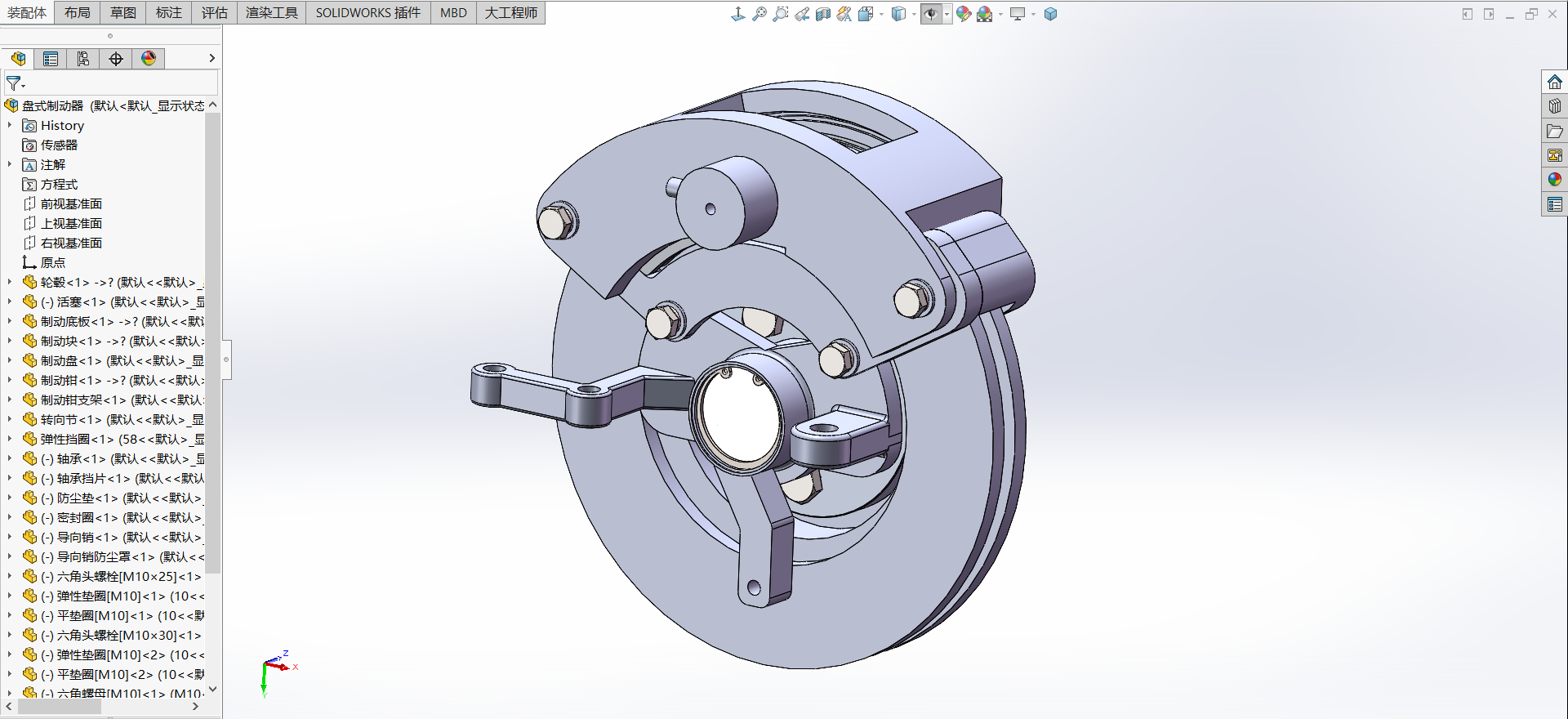Image resolution: width=1568 pixels, height=719 pixels.
Task: Open the 大工程师 tab
Action: (511, 12)
